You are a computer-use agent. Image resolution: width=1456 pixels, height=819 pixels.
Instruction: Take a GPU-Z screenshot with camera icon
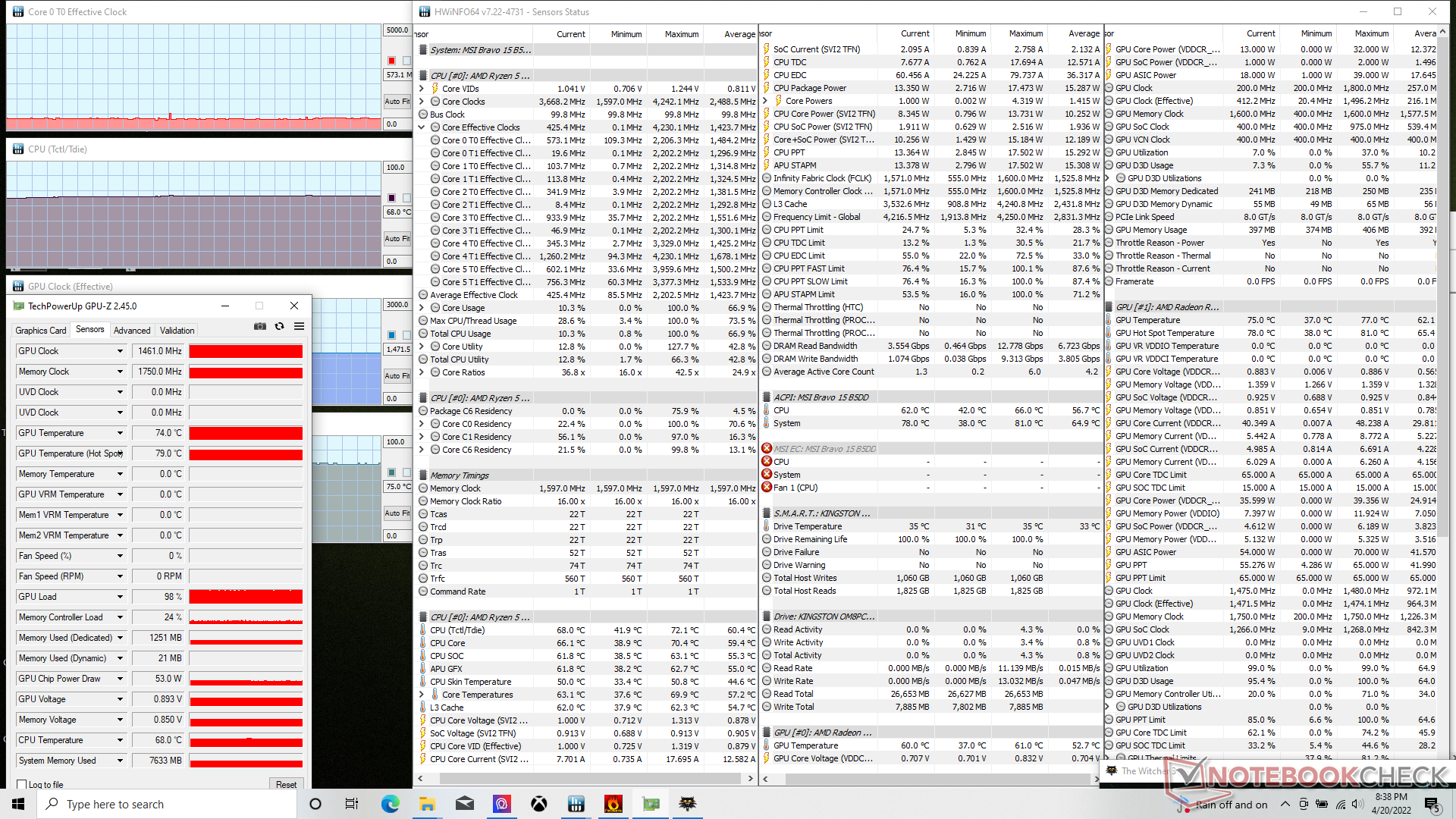(260, 326)
